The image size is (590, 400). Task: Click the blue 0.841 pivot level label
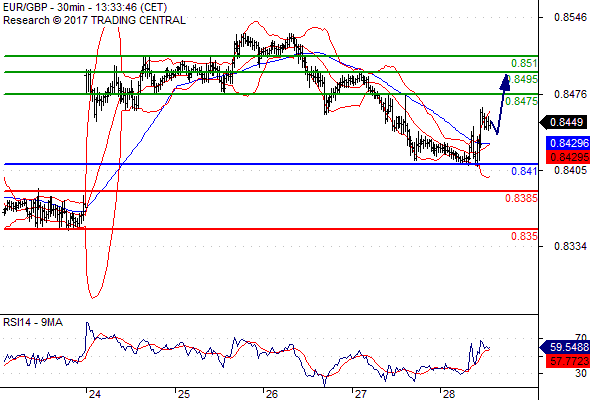[524, 171]
